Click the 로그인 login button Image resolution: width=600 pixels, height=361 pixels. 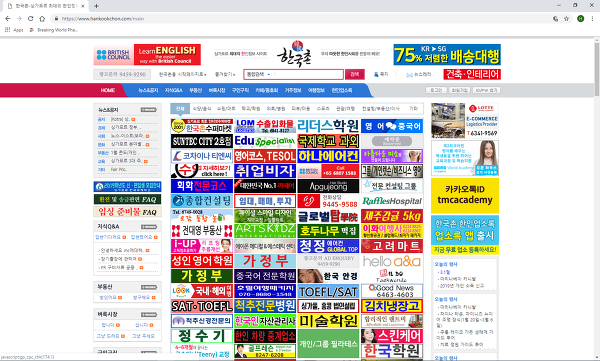click(436, 90)
